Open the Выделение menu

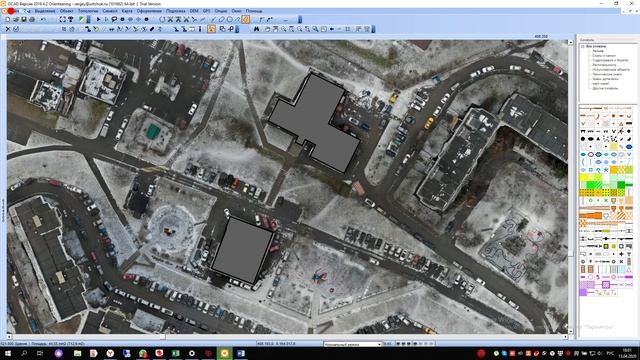(45, 11)
